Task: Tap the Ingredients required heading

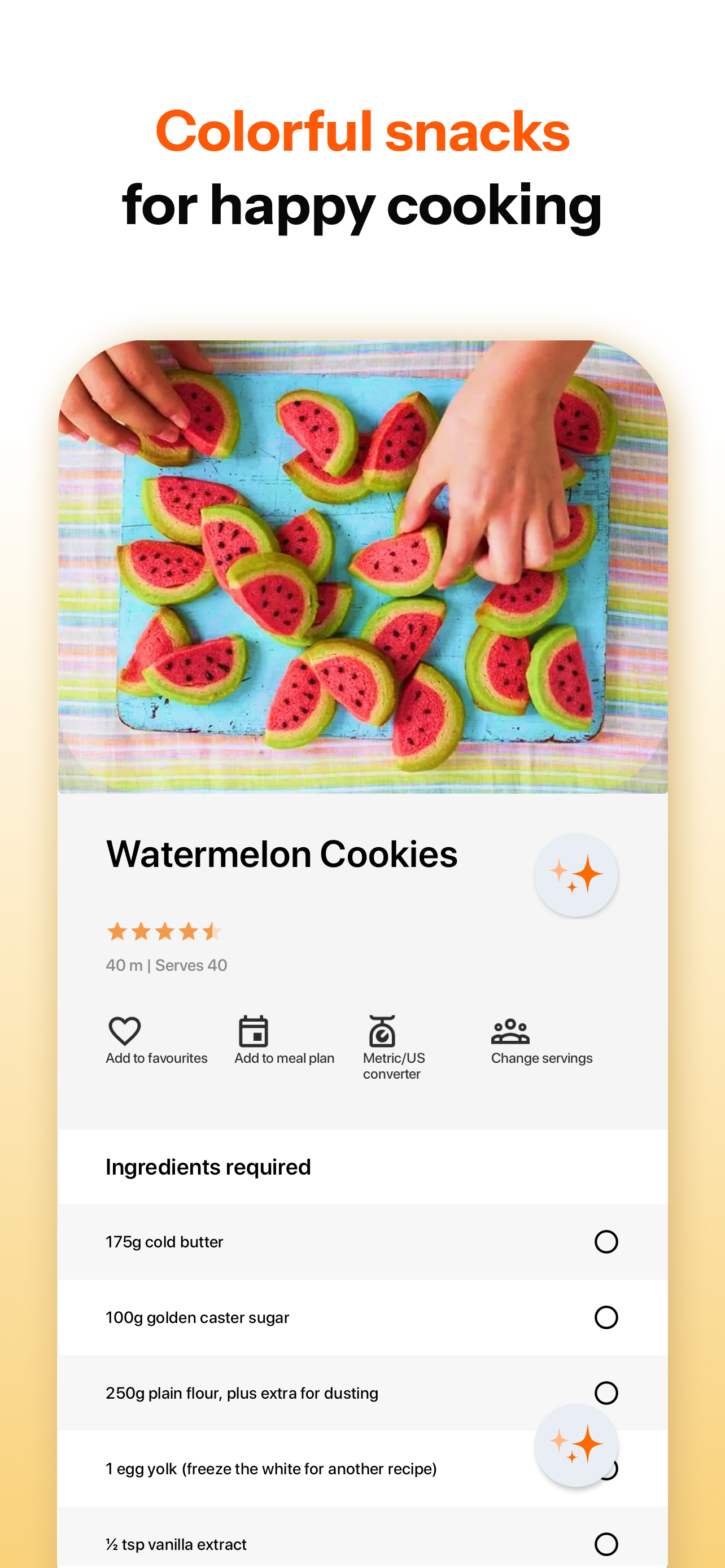Action: point(208,1166)
